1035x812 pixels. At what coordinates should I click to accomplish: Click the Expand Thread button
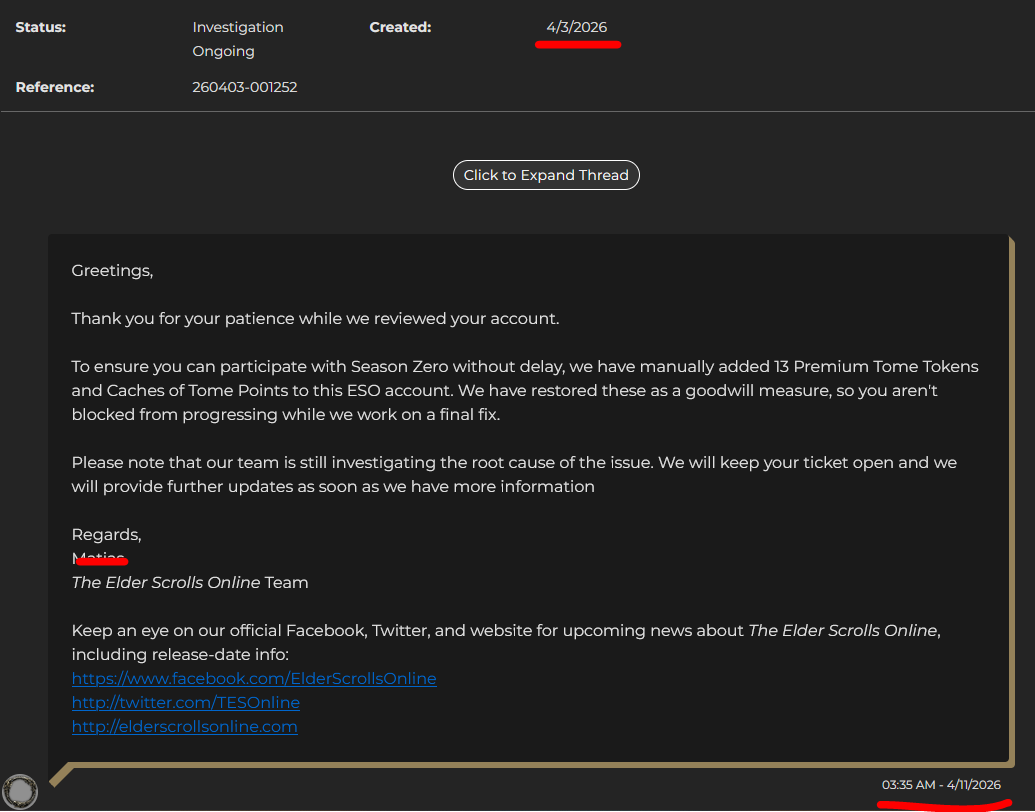546,175
